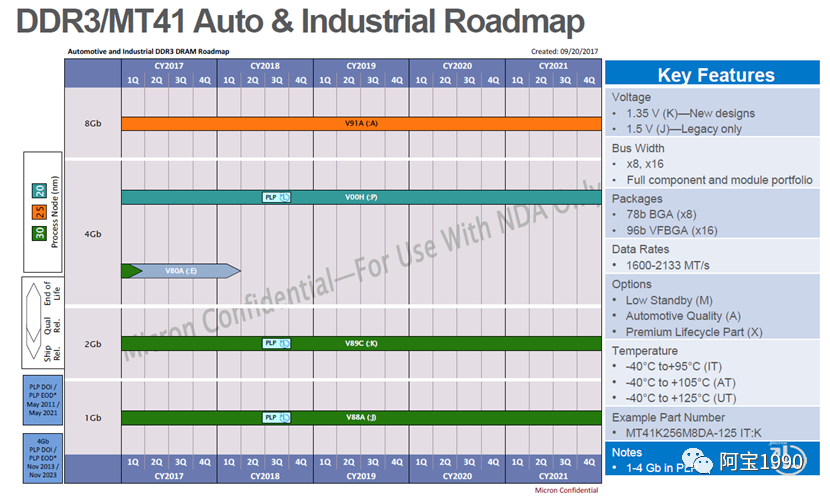This screenshot has width=830, height=498.
Task: Select the Notes heading
Action: click(x=627, y=453)
